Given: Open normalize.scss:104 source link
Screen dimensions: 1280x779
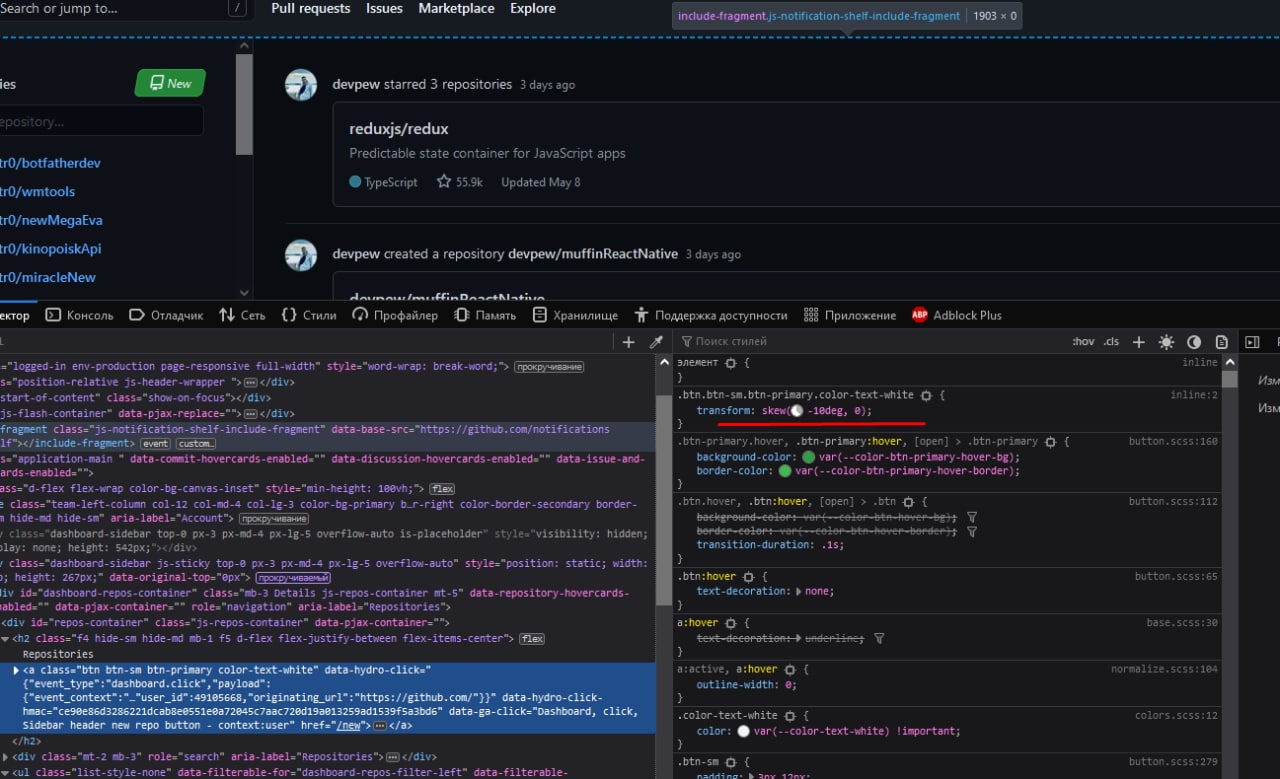Looking at the screenshot, I should click(x=1164, y=669).
